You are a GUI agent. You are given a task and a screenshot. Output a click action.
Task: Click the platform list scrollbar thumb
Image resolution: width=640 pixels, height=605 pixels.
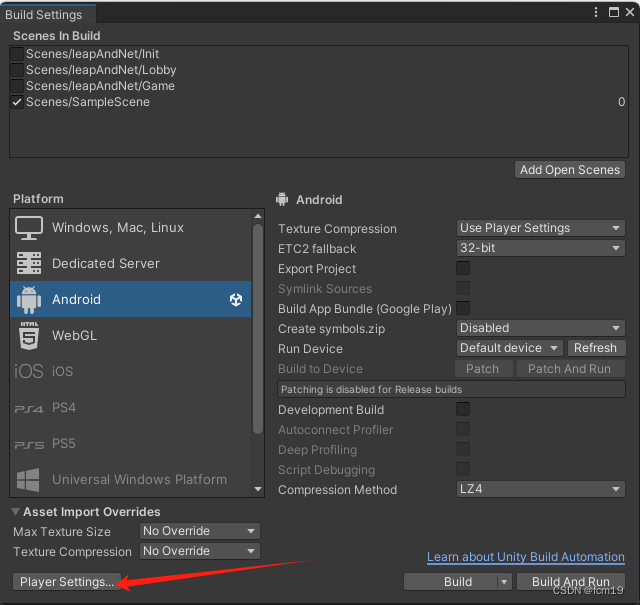(258, 329)
